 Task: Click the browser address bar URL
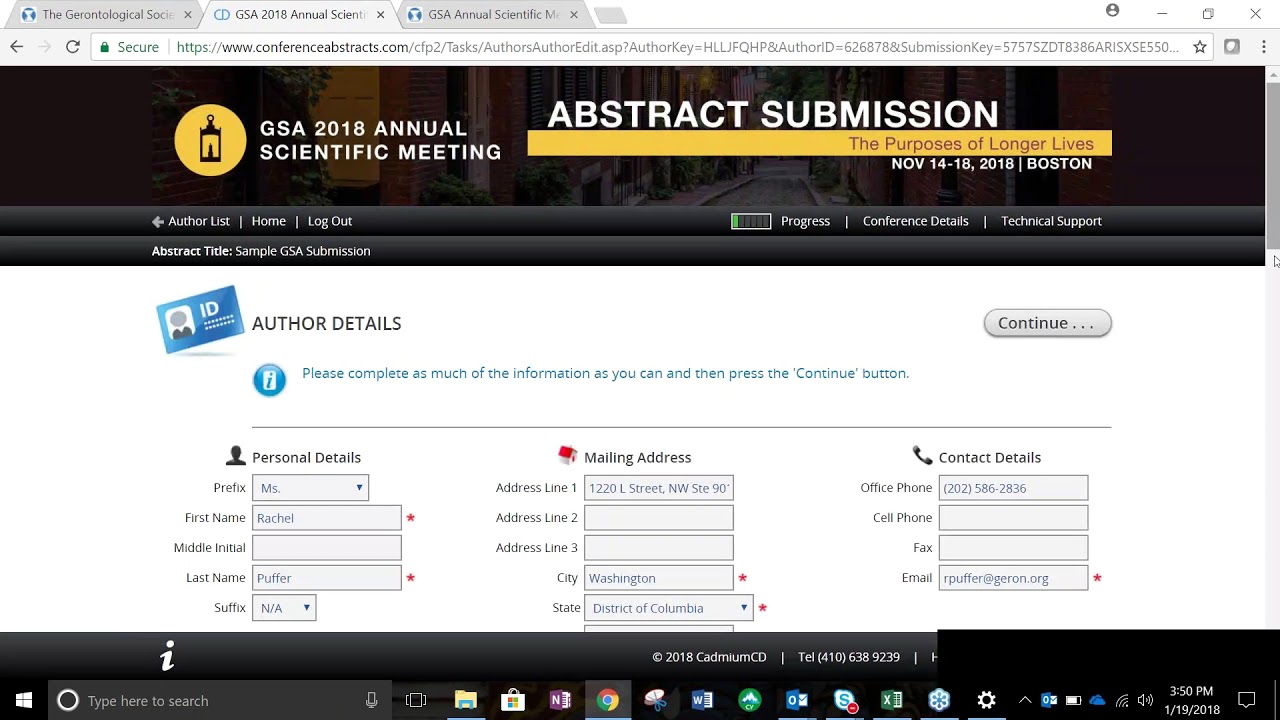(x=678, y=47)
